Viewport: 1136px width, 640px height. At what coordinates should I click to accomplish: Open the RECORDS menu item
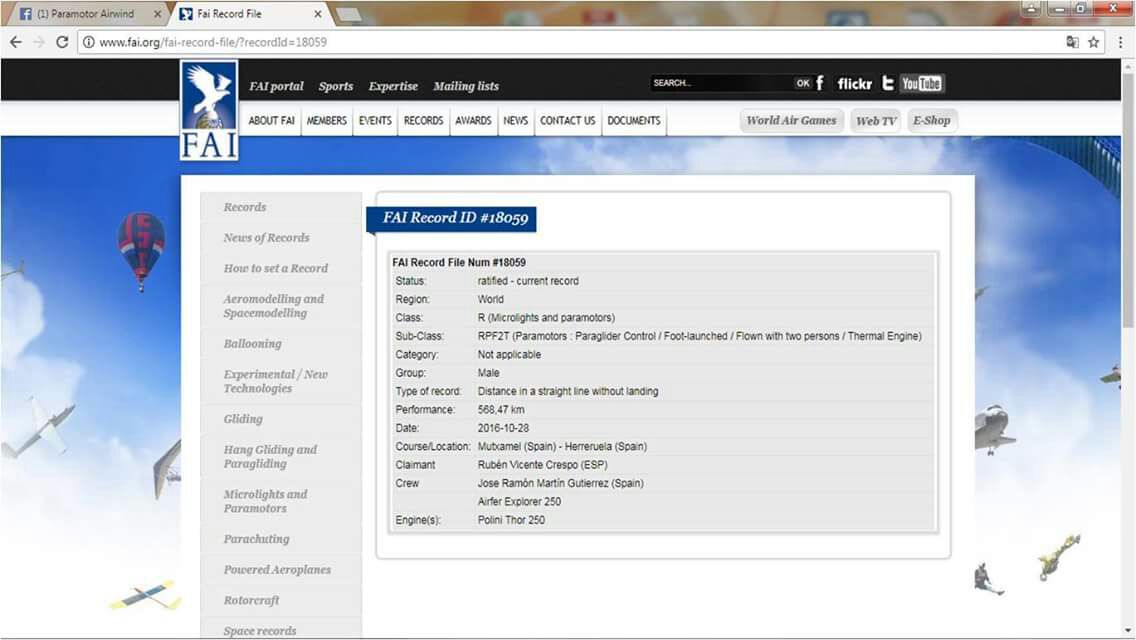[x=423, y=121]
